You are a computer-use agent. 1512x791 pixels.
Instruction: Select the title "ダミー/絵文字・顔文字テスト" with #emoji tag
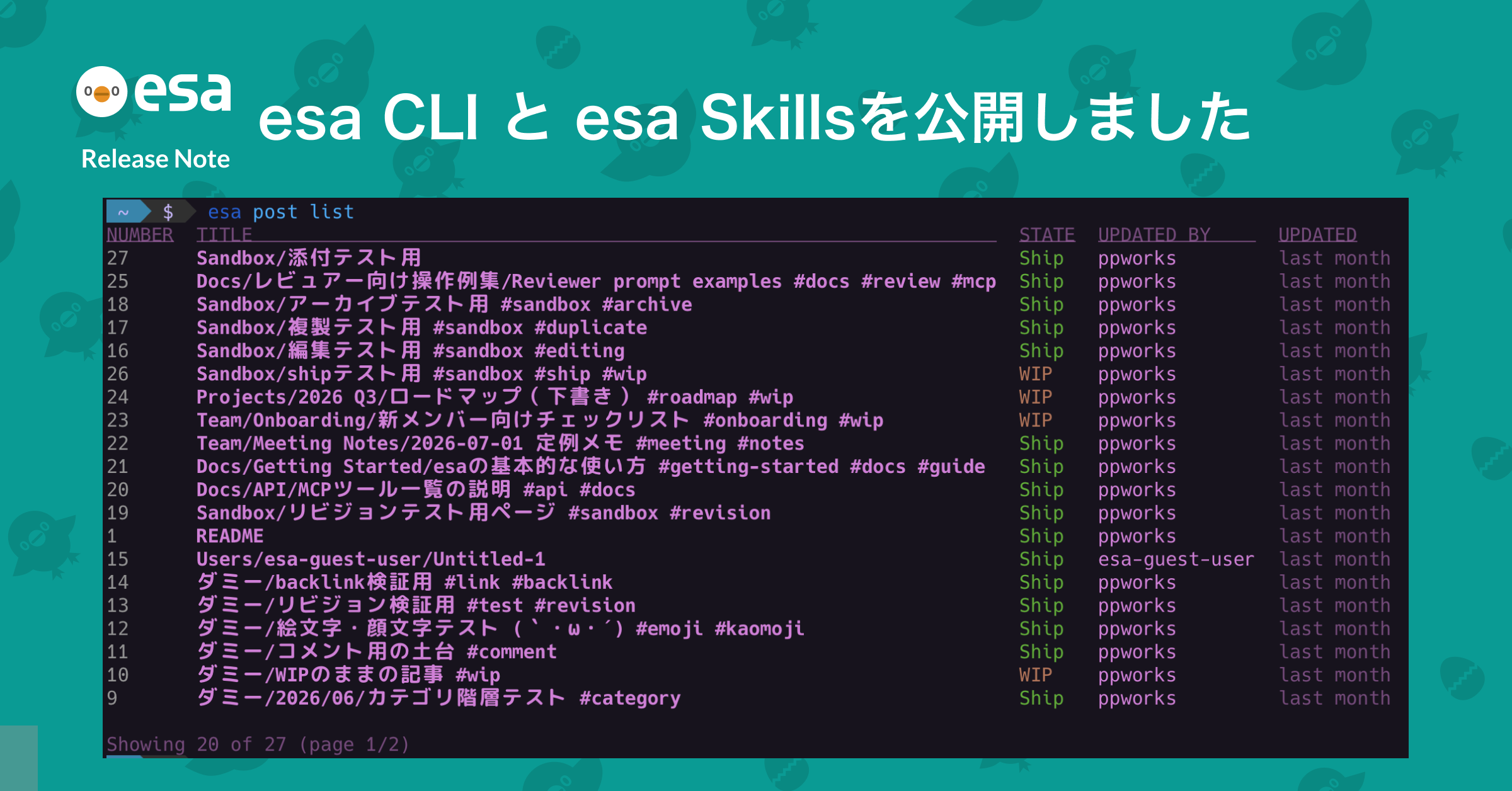500,629
